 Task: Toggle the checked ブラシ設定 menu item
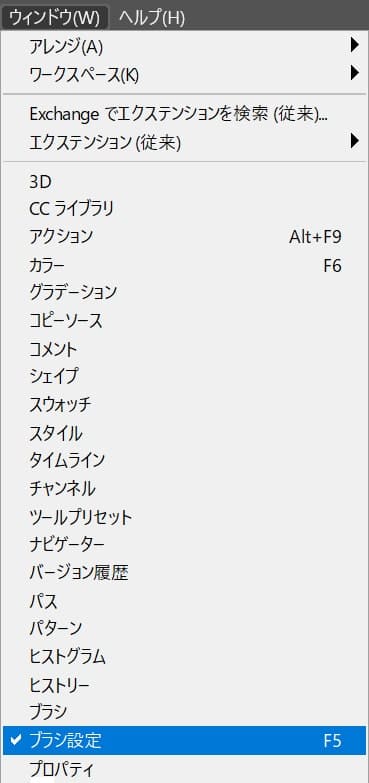pyautogui.click(x=184, y=740)
